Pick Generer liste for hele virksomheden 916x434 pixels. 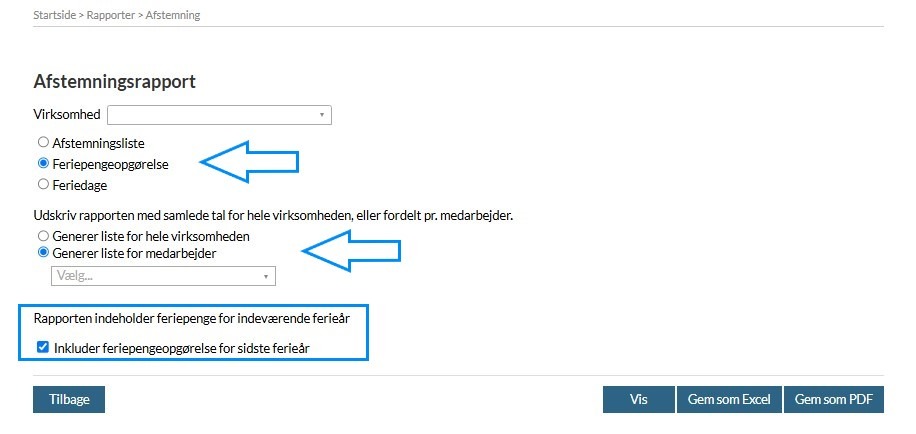point(43,236)
